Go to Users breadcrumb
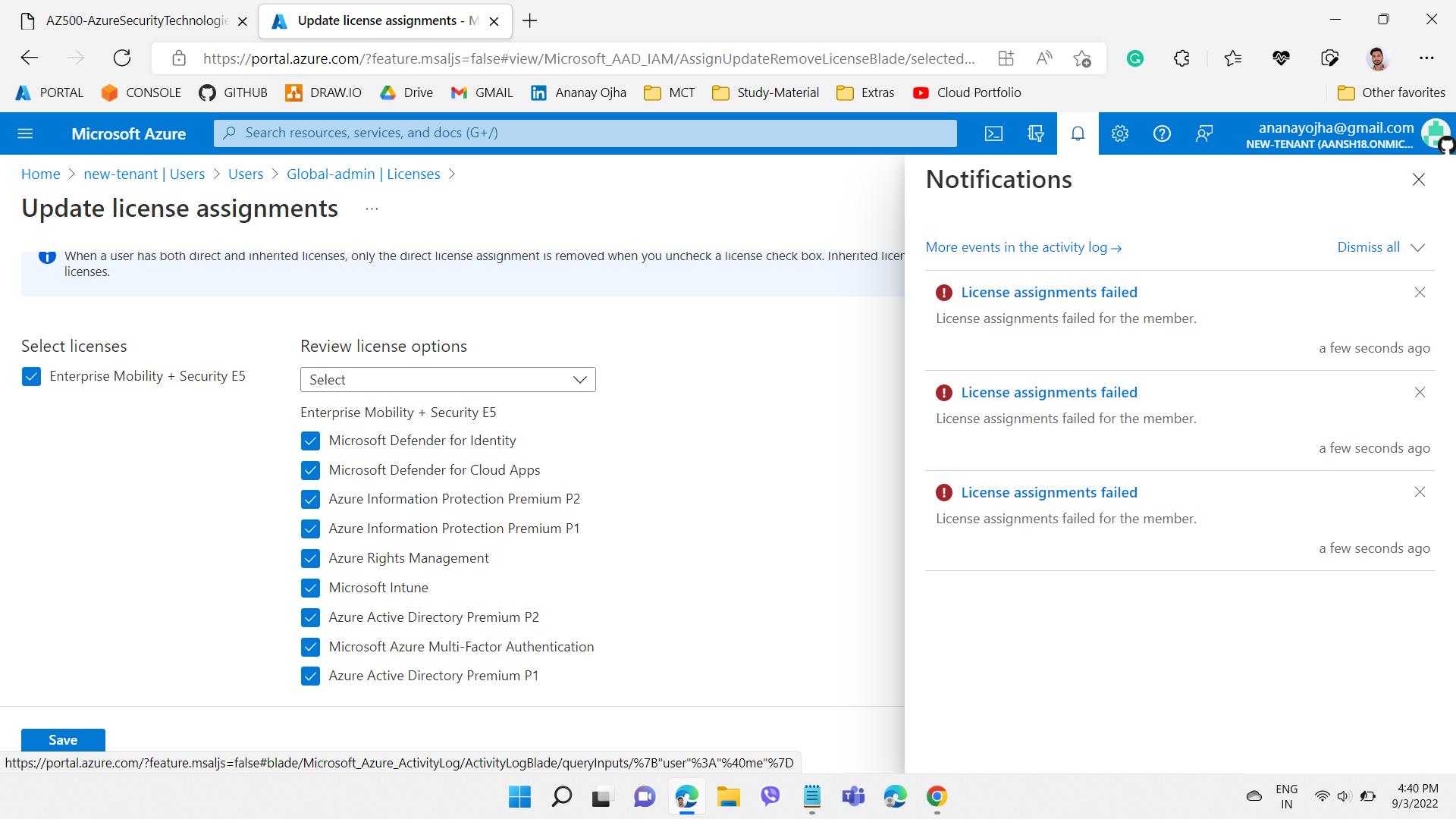This screenshot has width=1456, height=819. click(x=246, y=174)
